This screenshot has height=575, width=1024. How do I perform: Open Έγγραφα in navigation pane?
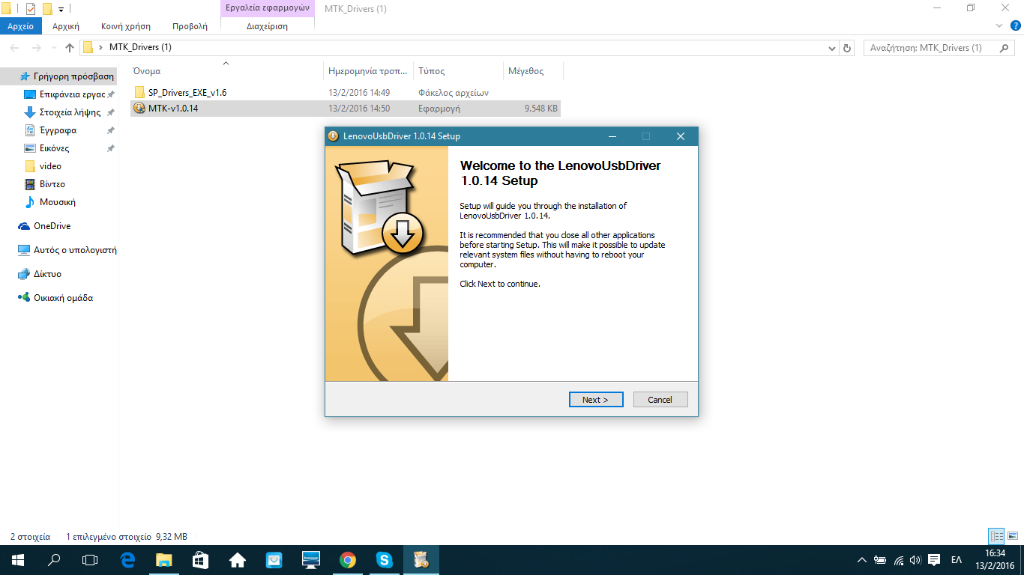point(57,130)
